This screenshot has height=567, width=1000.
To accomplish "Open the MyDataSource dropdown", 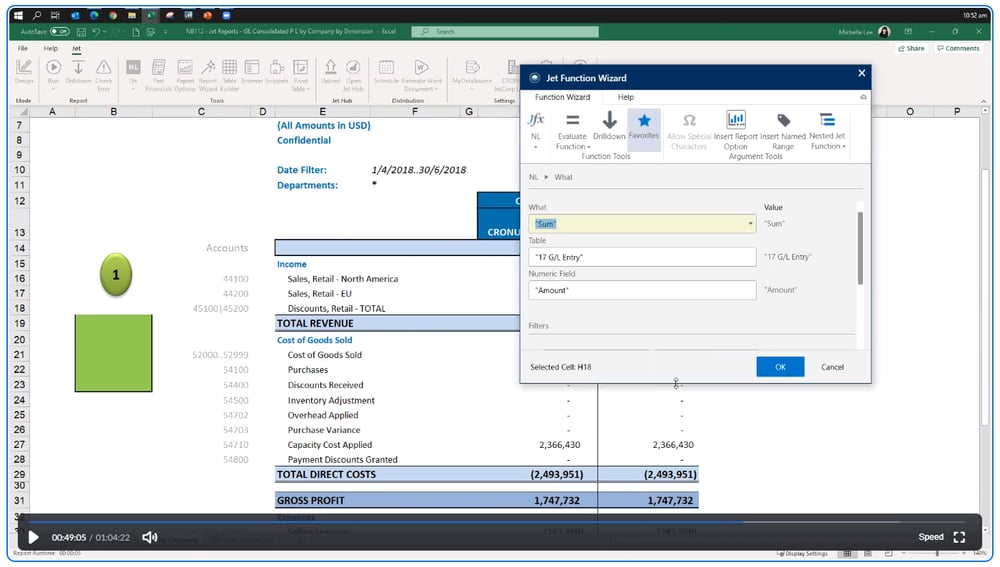I will click(x=472, y=75).
